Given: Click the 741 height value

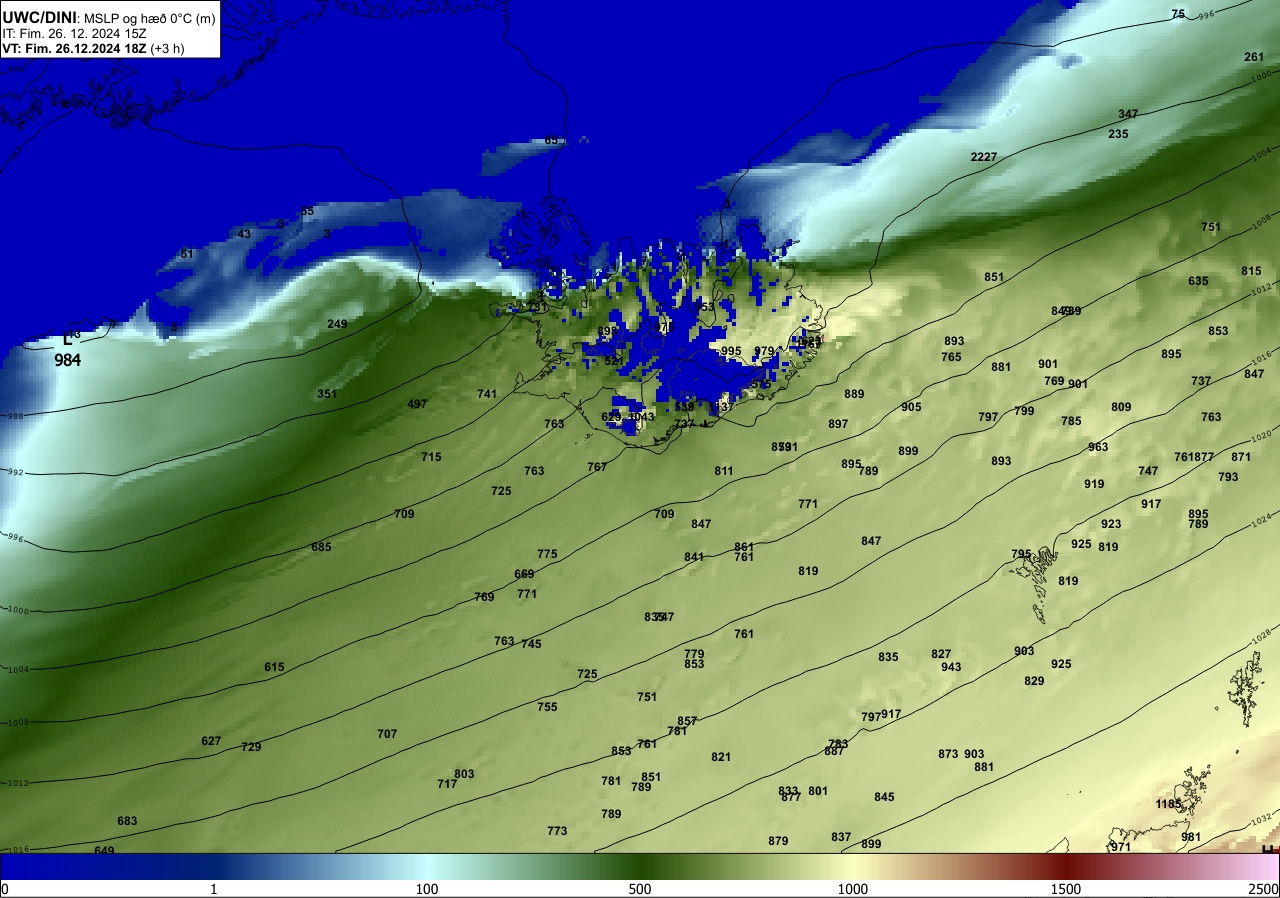Looking at the screenshot, I should tap(487, 394).
